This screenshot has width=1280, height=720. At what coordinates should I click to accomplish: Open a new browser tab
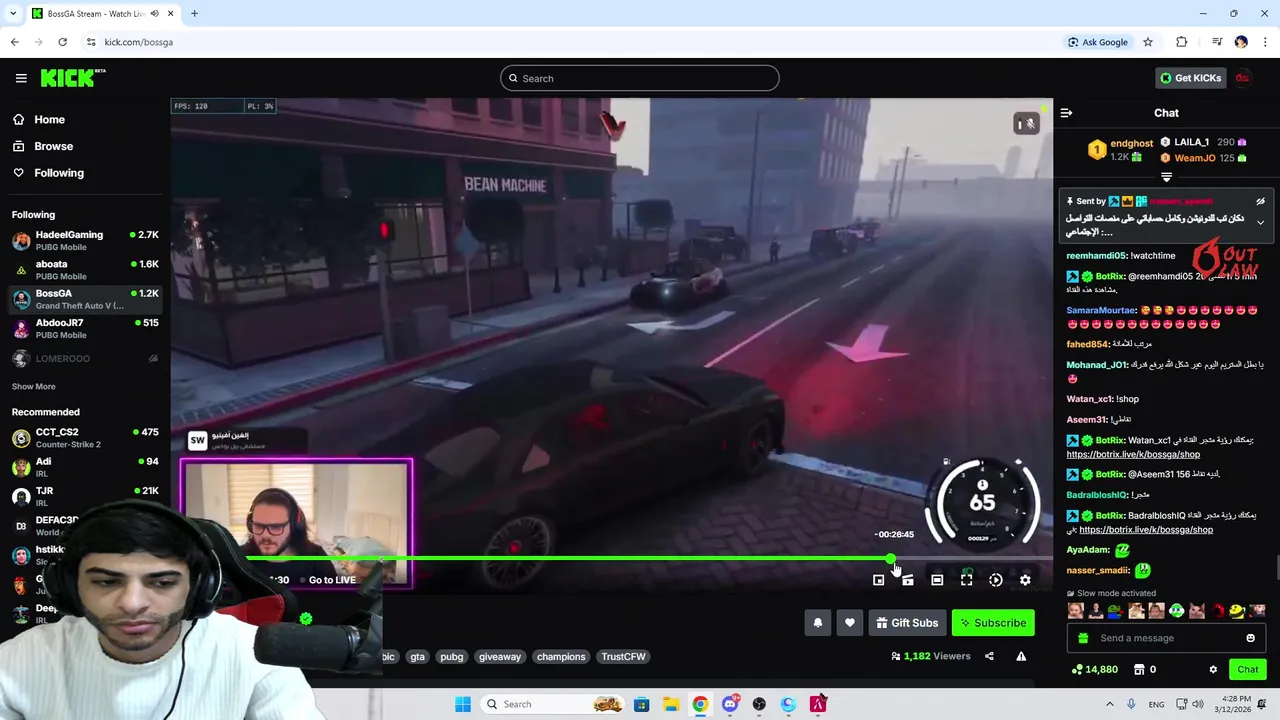tap(194, 13)
